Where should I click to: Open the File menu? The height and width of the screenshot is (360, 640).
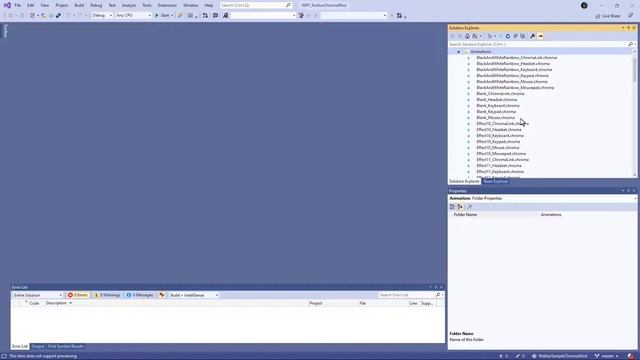[18, 5]
